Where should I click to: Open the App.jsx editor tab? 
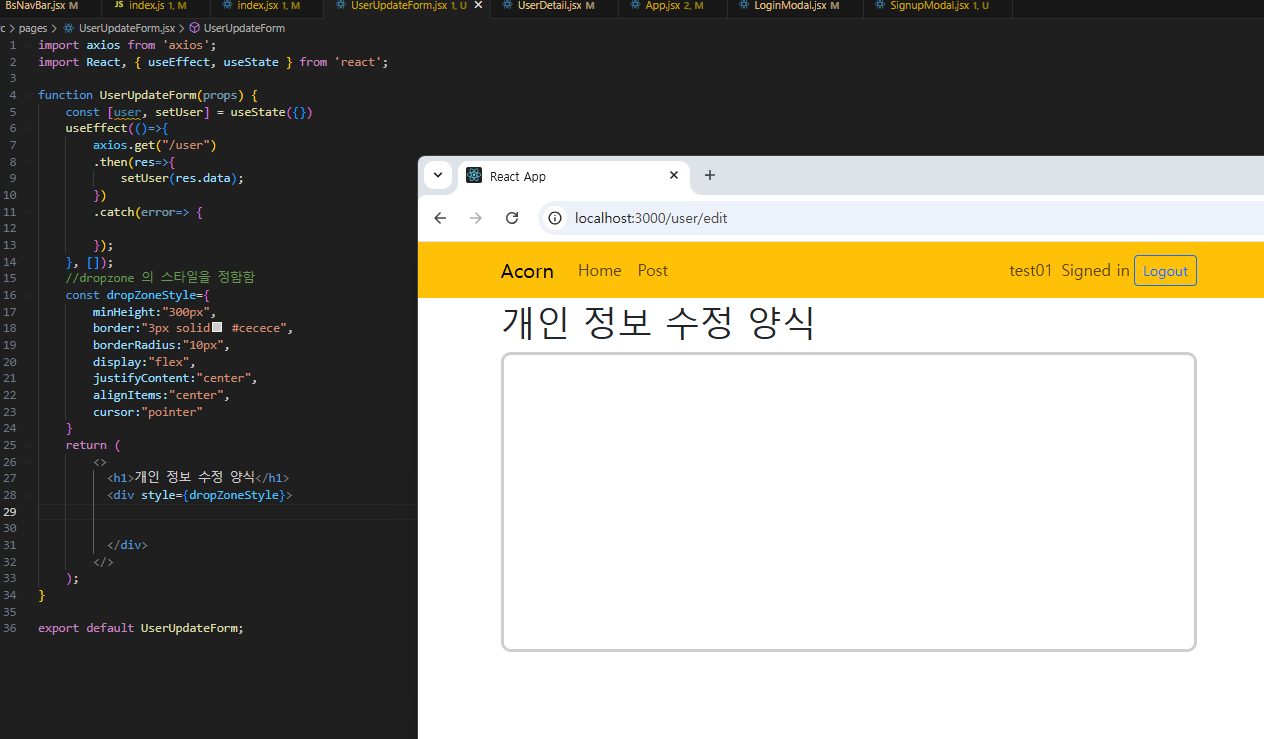click(673, 6)
